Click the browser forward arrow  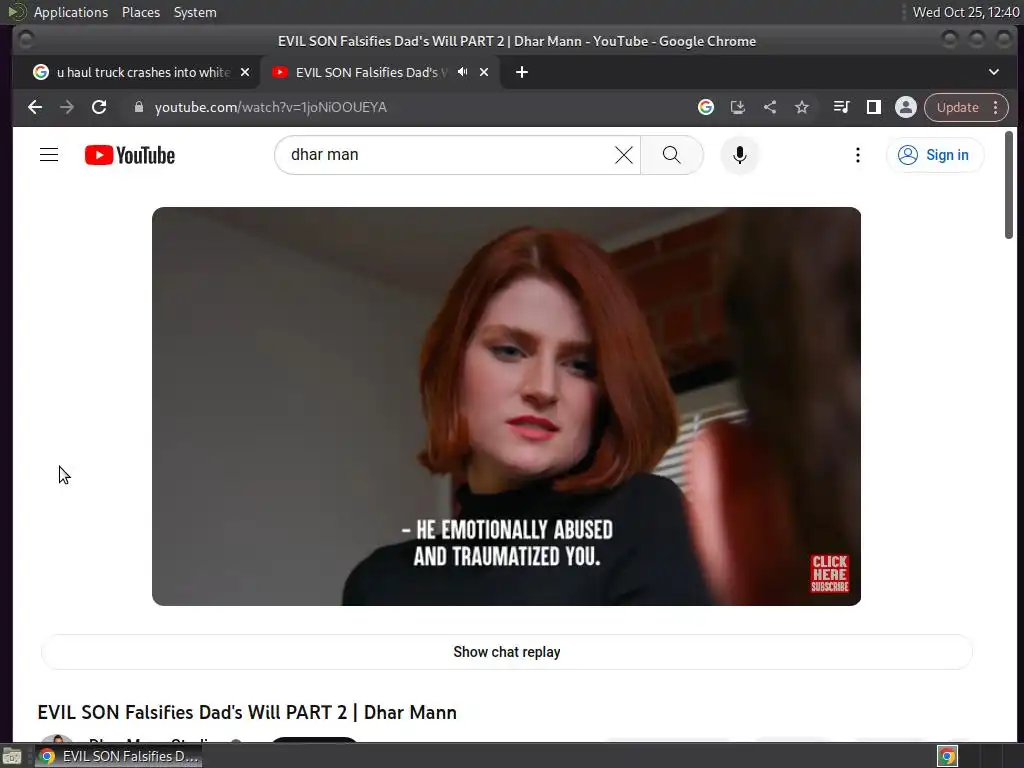tap(67, 107)
